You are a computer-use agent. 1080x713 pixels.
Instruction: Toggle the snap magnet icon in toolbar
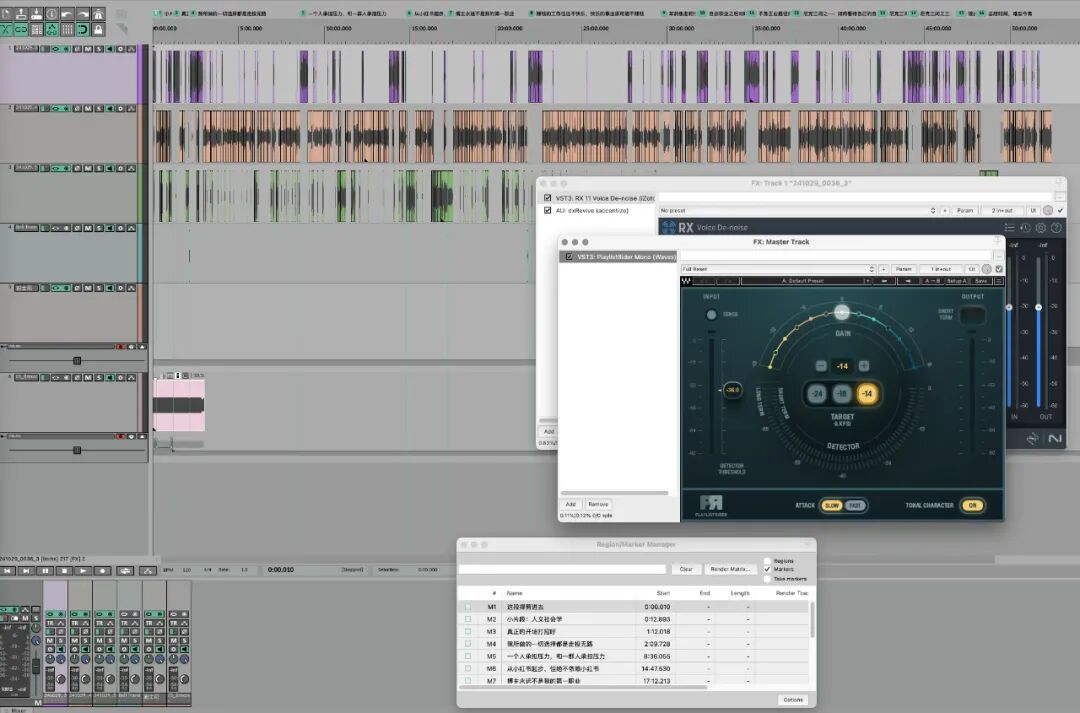point(83,30)
